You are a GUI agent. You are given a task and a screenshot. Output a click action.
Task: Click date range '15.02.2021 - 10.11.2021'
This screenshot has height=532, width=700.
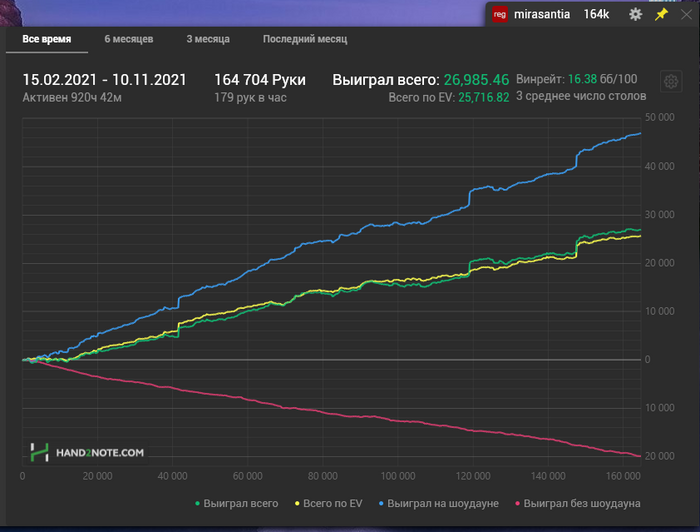pos(104,80)
